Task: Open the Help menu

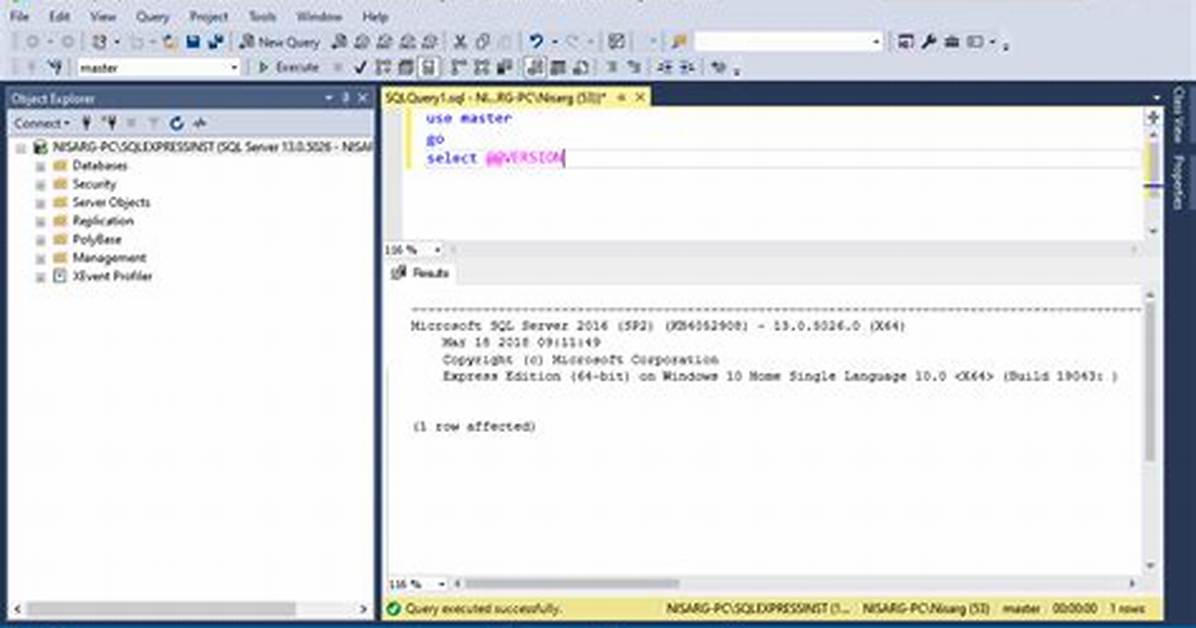Action: click(375, 16)
